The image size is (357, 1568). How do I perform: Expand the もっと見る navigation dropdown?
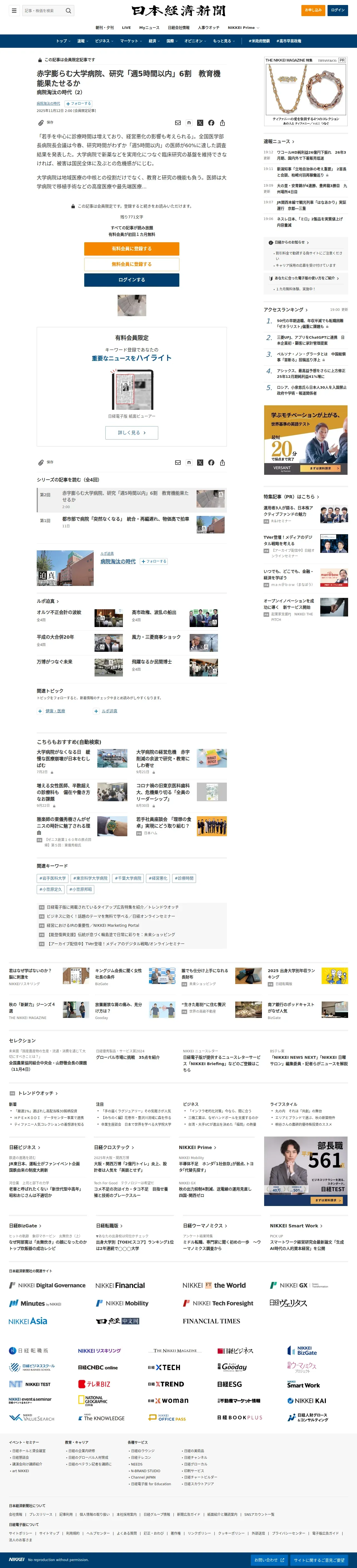coord(224,41)
